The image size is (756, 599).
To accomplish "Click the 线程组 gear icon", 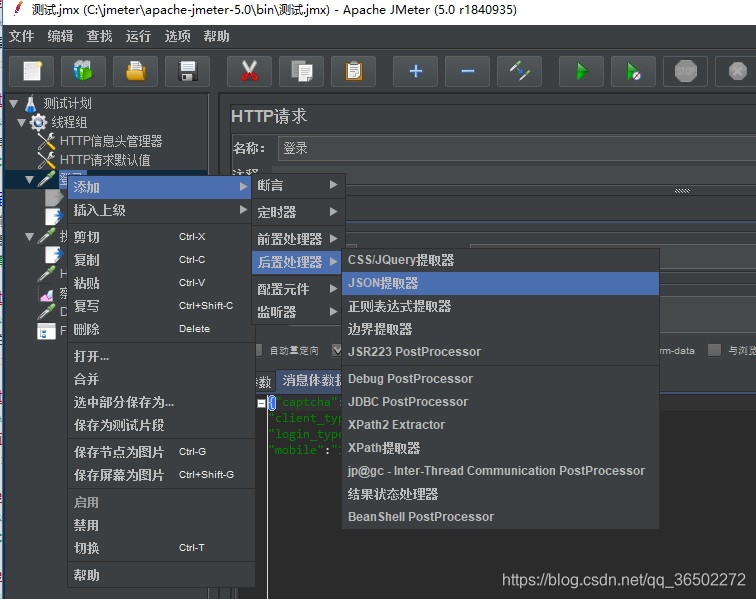I will coord(38,123).
